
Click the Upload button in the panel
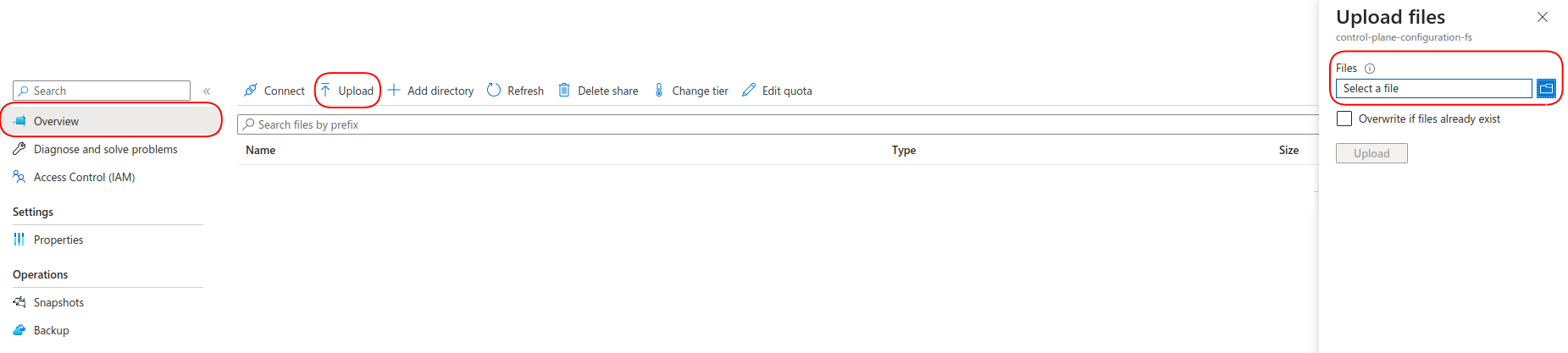[1371, 153]
